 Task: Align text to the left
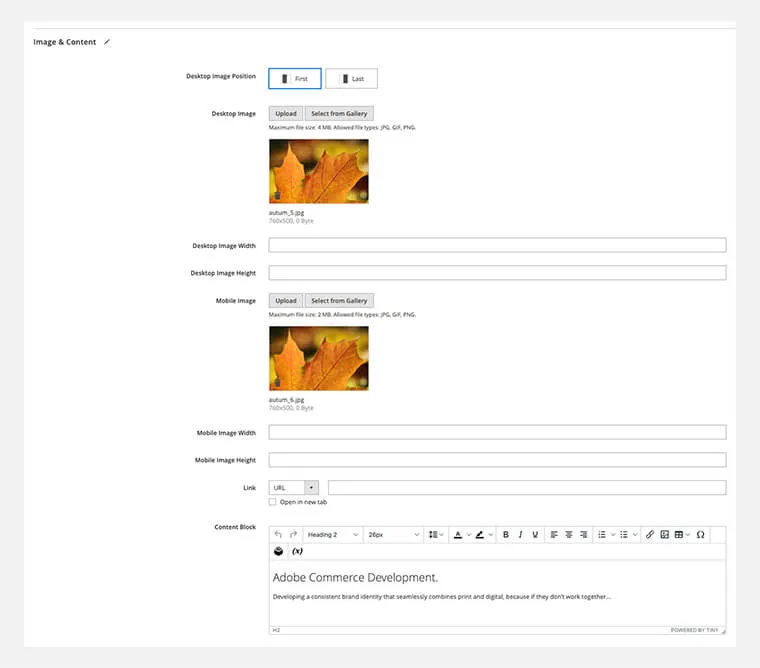(554, 534)
